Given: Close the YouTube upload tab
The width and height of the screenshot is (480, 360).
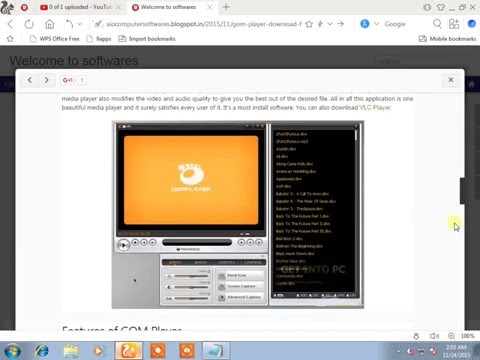Looking at the screenshot, I should coord(118,7).
